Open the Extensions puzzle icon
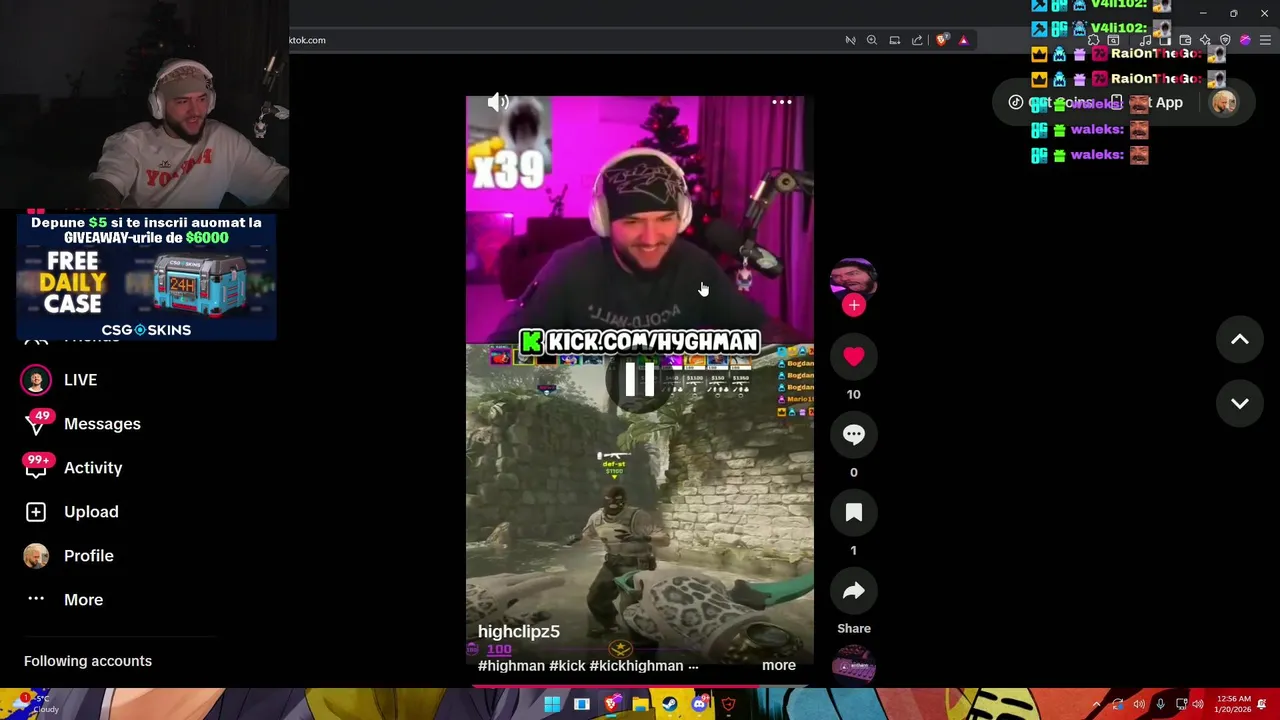 (x=1093, y=40)
